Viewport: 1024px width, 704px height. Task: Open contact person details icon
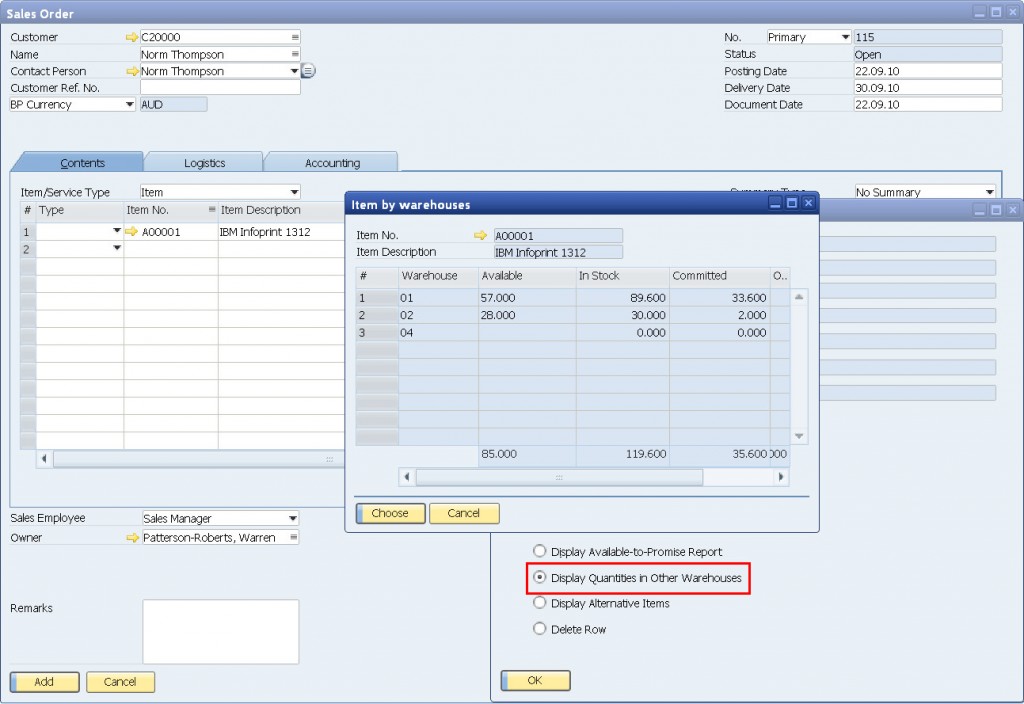(x=308, y=71)
